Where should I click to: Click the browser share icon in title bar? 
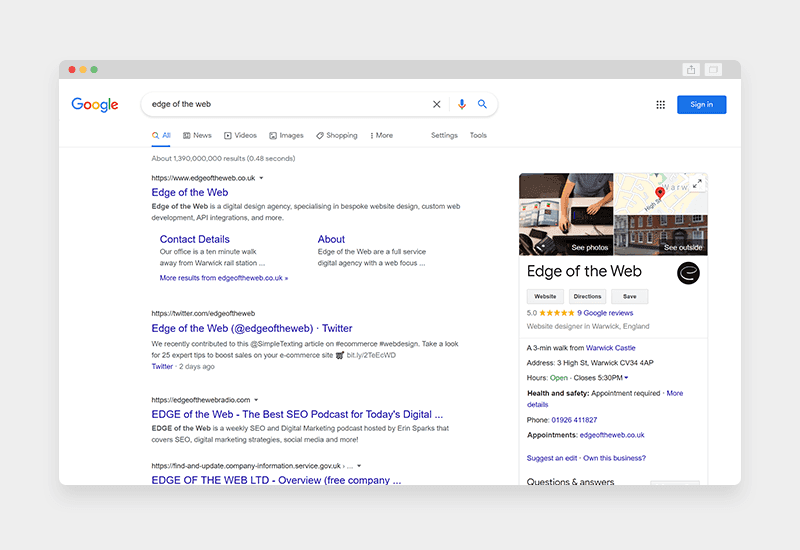point(691,69)
